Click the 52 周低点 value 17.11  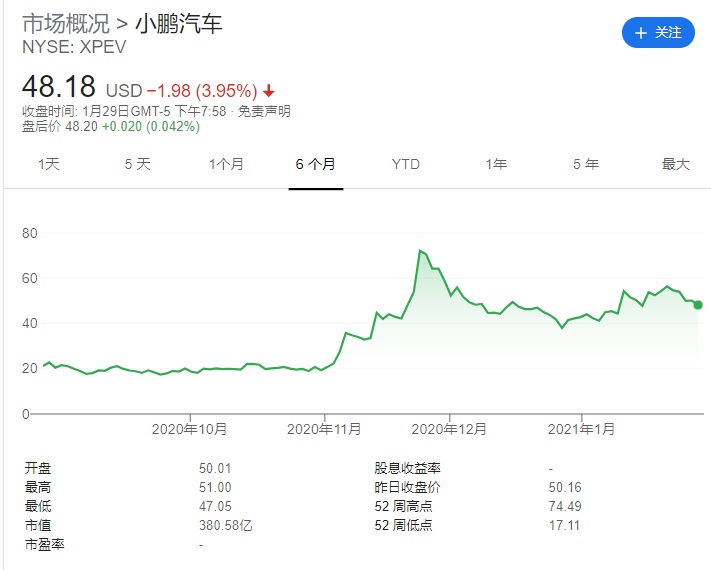[565, 525]
